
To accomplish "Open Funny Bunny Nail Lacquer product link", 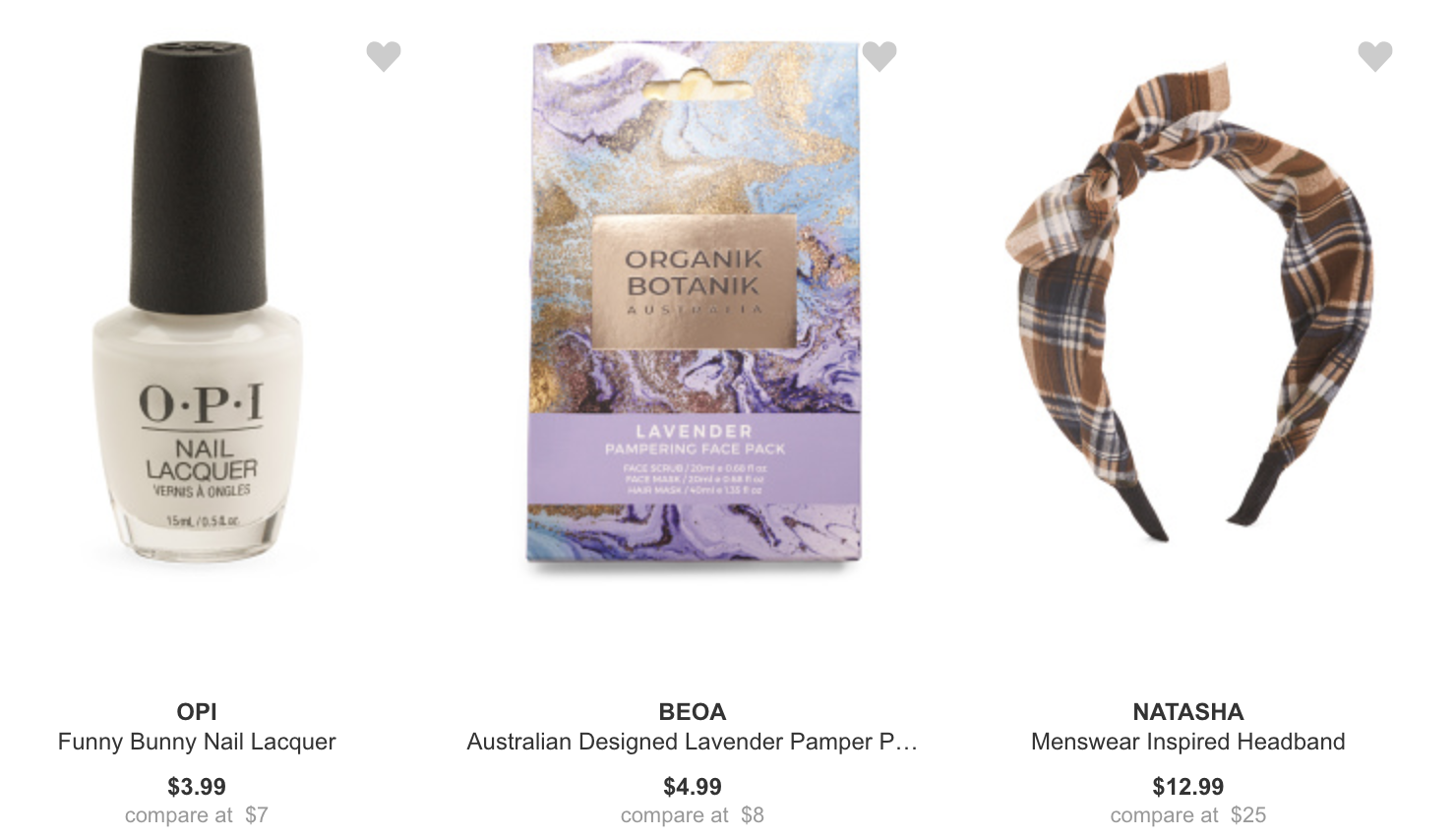I will click(197, 742).
